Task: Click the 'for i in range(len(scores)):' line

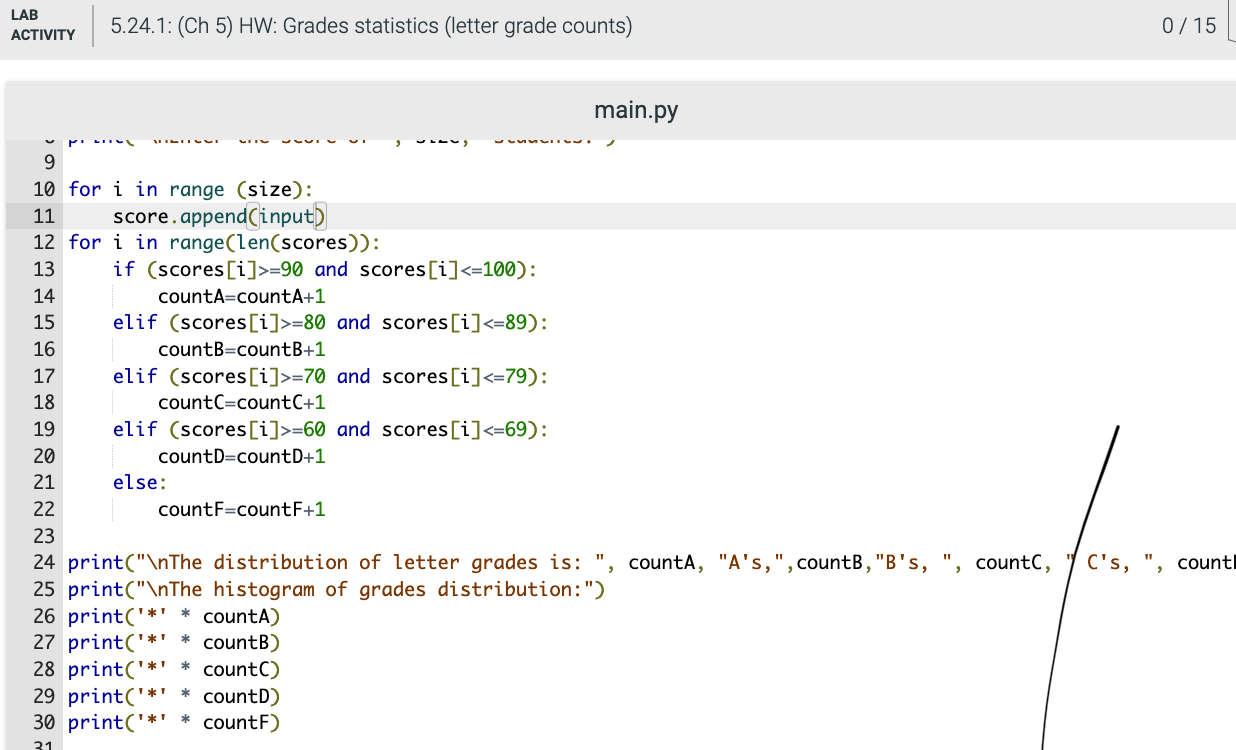Action: tap(225, 242)
